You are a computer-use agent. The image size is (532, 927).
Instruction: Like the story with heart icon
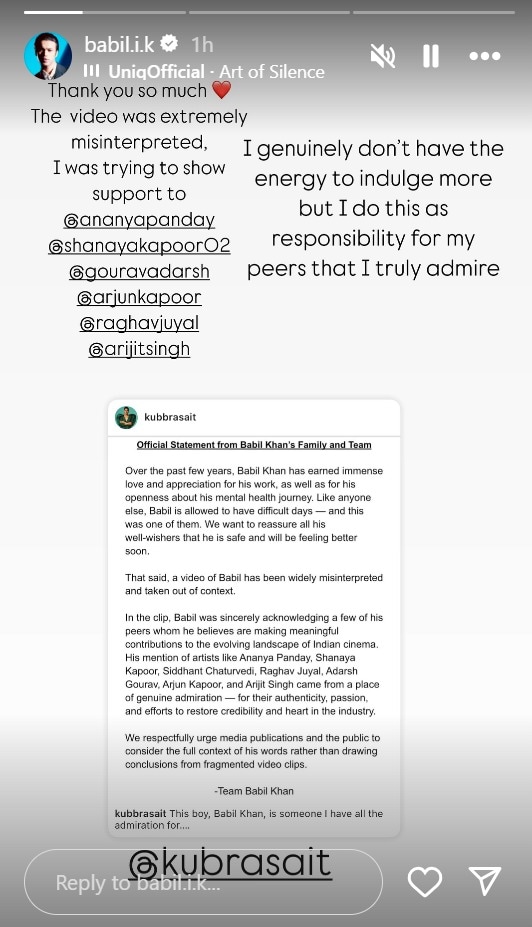425,881
